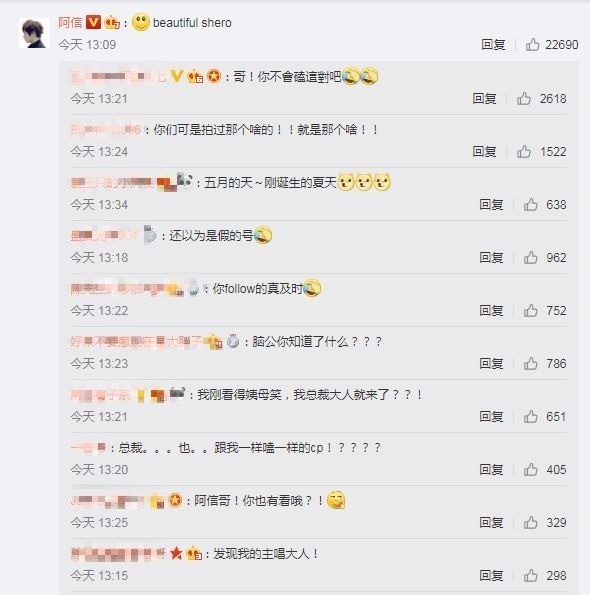This screenshot has height=595, width=590.
Task: Like the 13:24 comment with 1522 likes
Action: pos(524,151)
